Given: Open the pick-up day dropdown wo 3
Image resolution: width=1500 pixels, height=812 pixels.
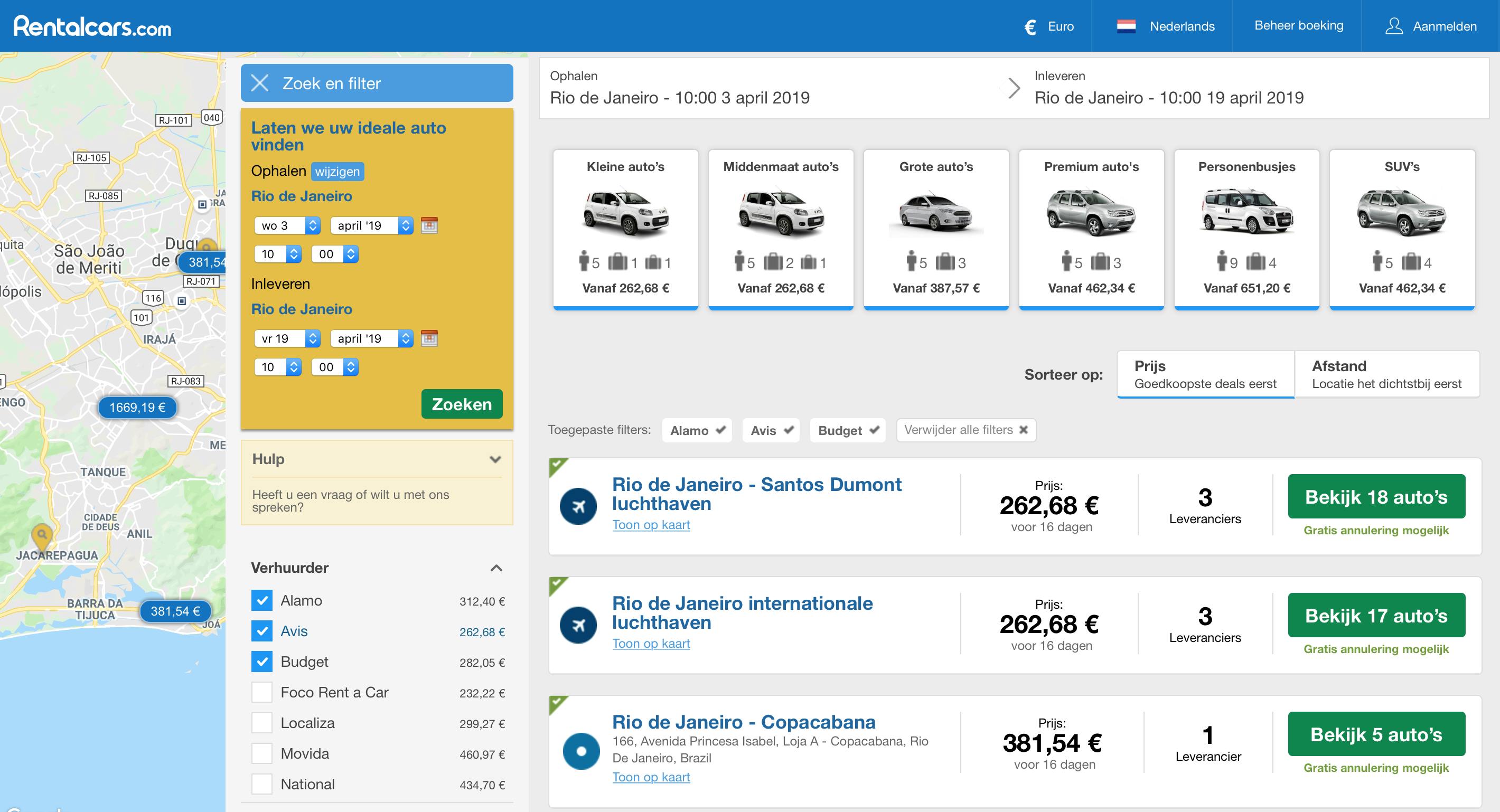Looking at the screenshot, I should (287, 225).
